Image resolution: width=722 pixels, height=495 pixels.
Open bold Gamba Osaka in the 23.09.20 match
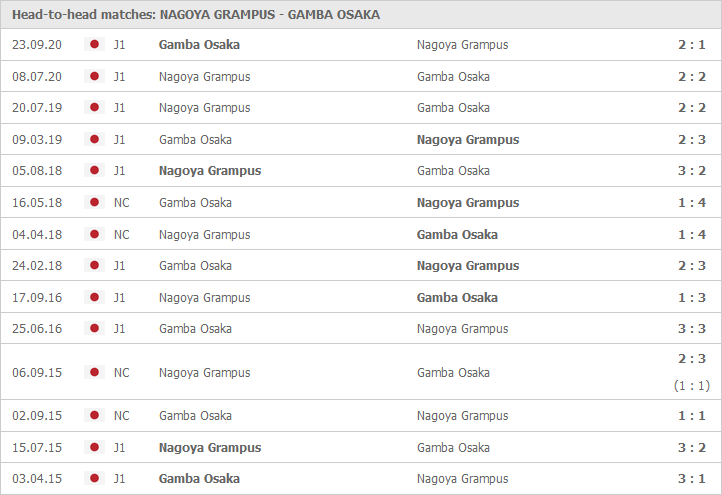(x=199, y=45)
